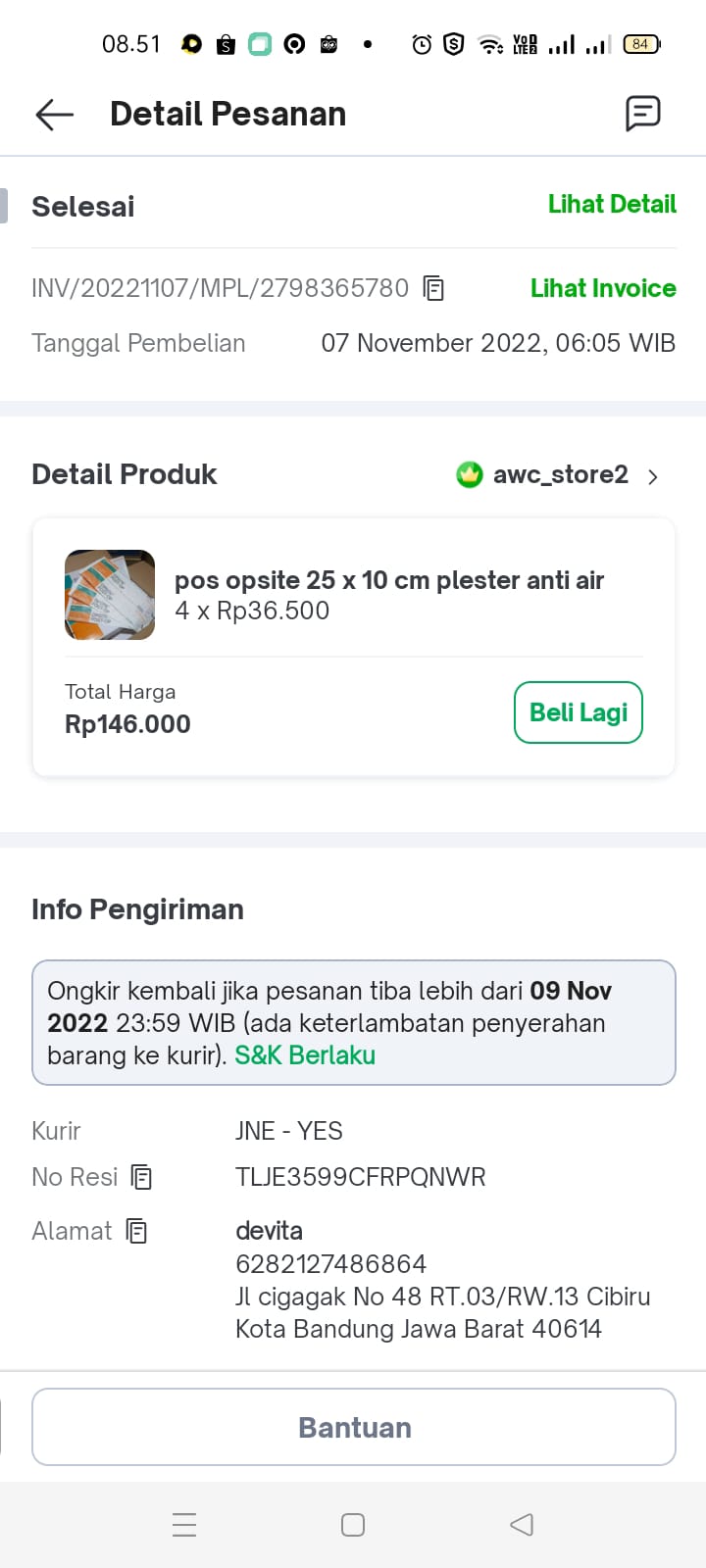
Task: Tap the pos opsite product thumbnail
Action: coord(110,595)
